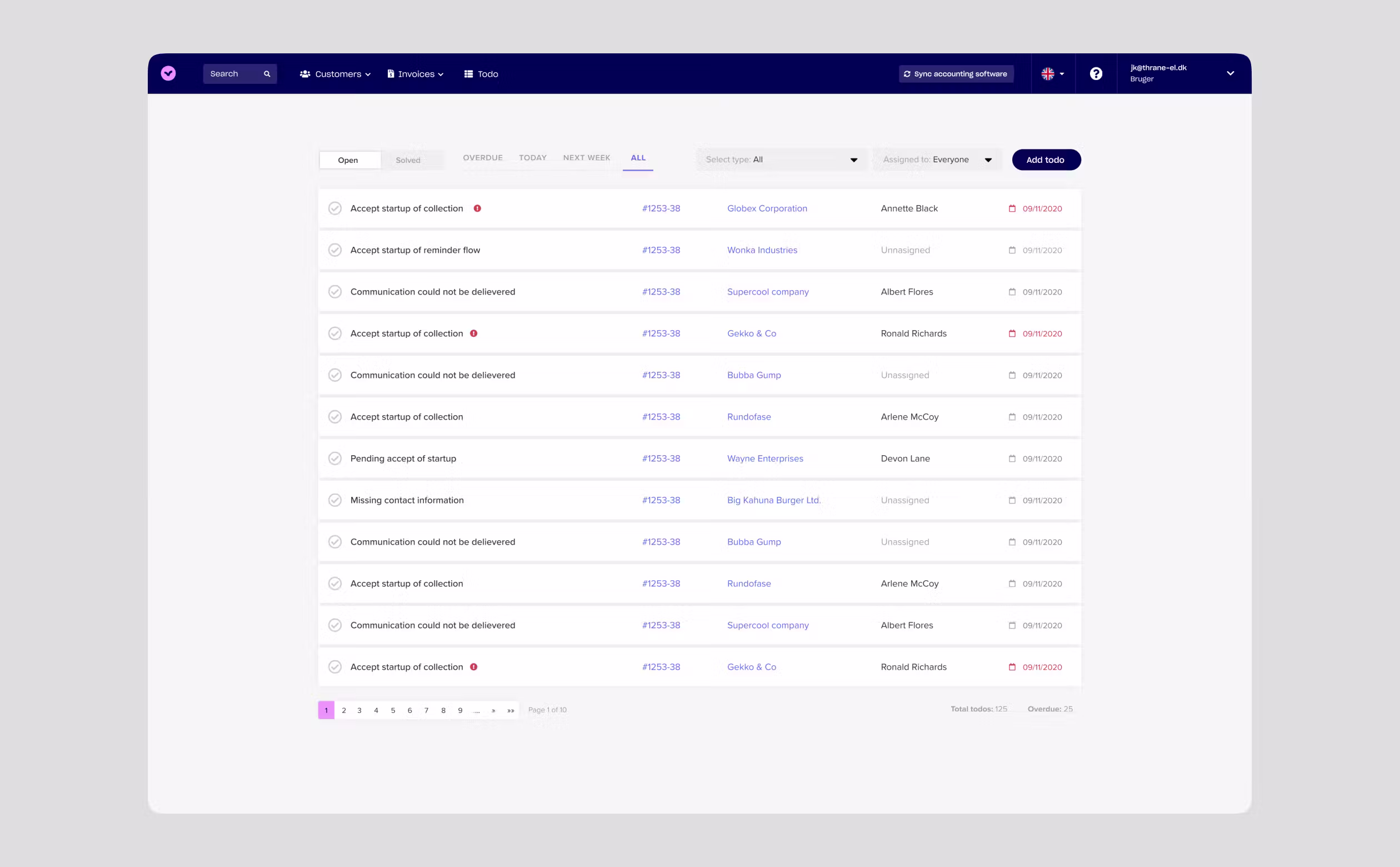Viewport: 1400px width, 867px height.
Task: Expand the Customers menu
Action: (x=335, y=74)
